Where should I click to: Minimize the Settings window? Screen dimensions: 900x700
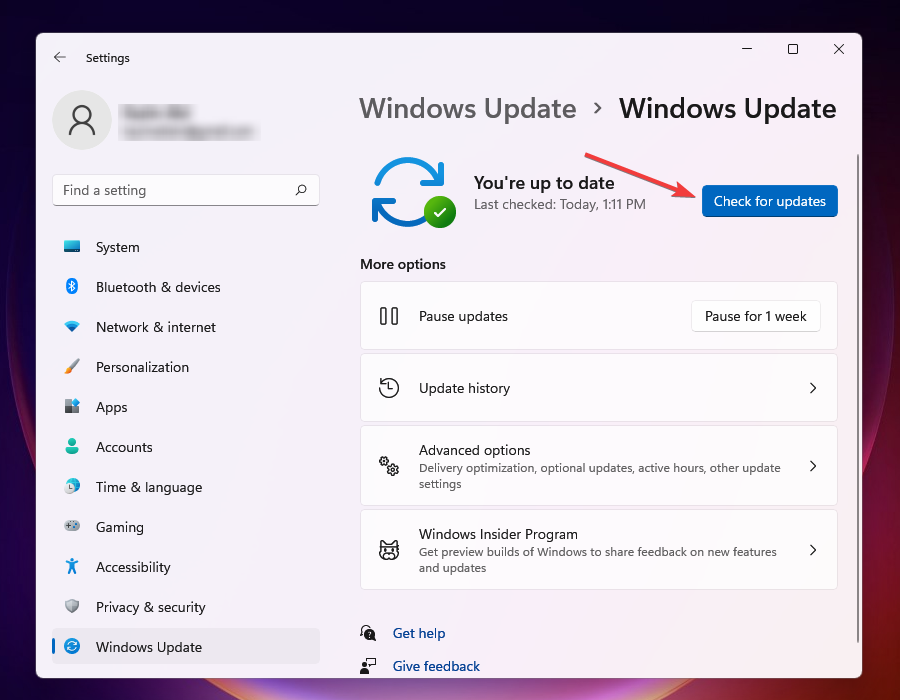click(x=747, y=49)
